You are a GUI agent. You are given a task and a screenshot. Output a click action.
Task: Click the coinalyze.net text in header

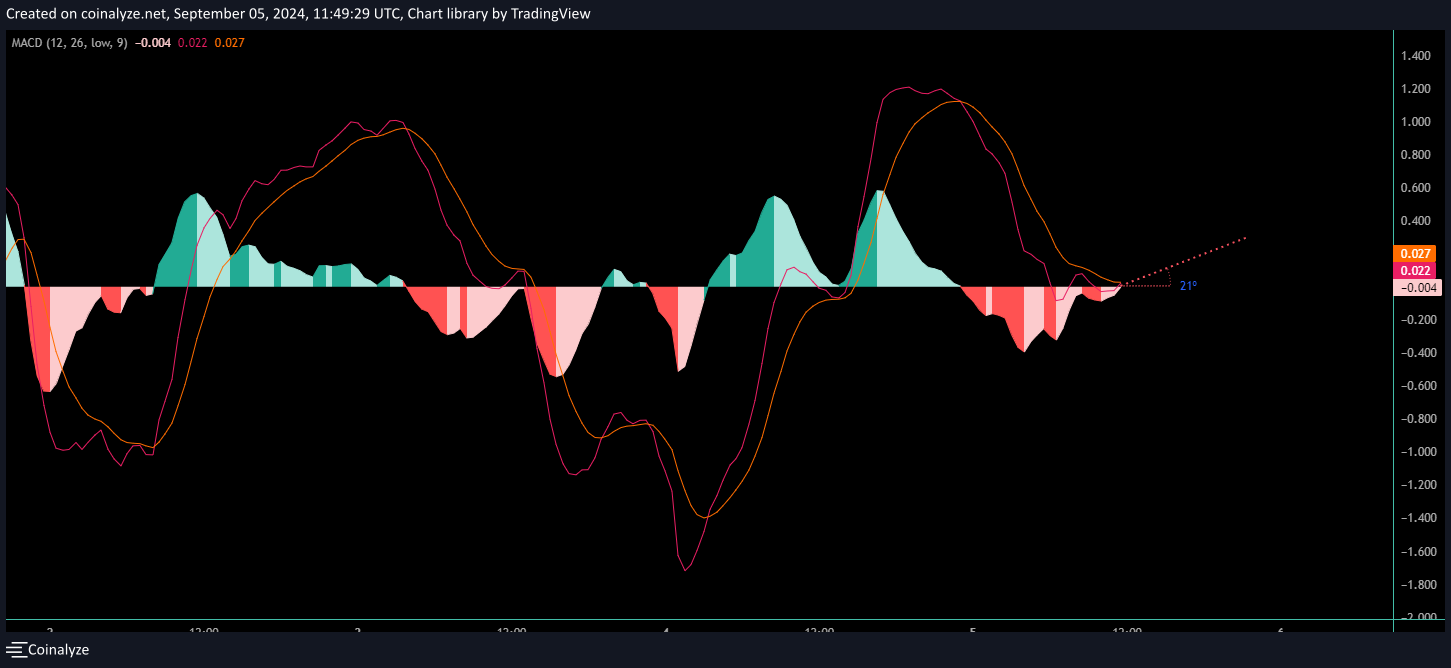[119, 14]
